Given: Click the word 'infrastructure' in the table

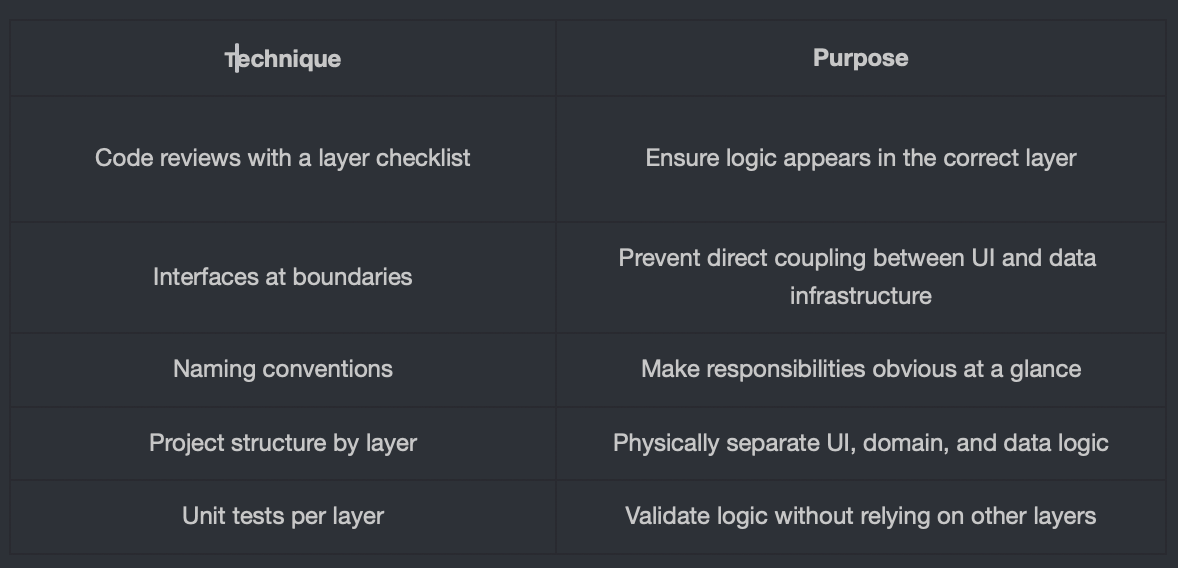Looking at the screenshot, I should point(861,296).
